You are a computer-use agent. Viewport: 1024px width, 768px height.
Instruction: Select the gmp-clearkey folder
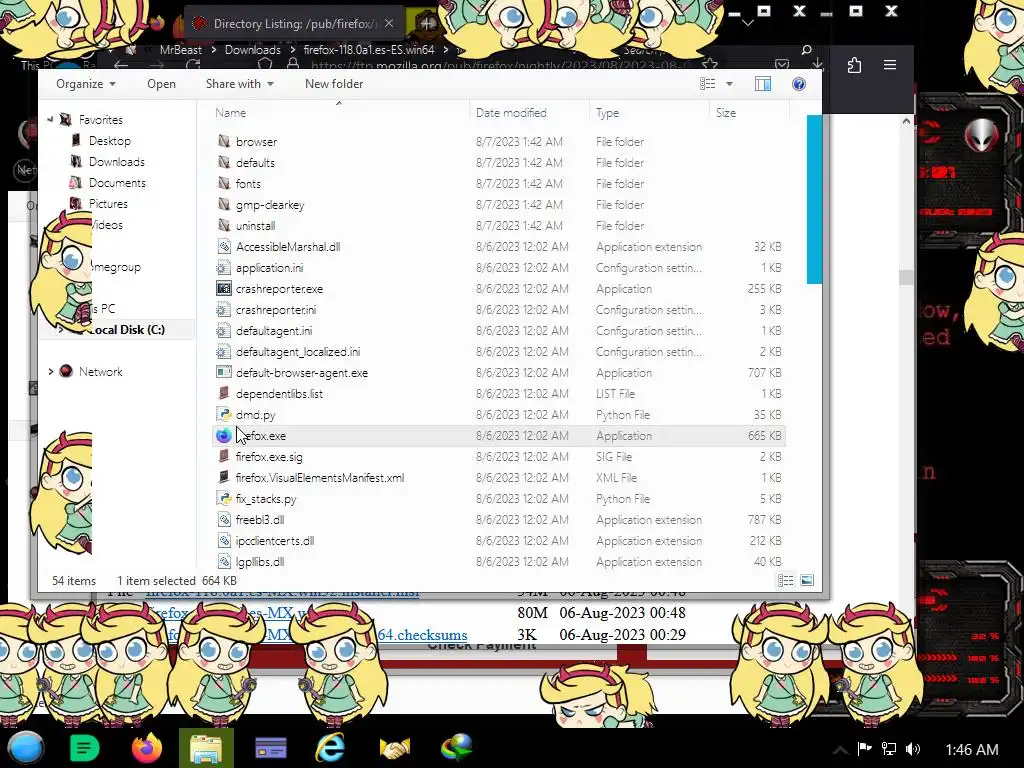click(270, 204)
